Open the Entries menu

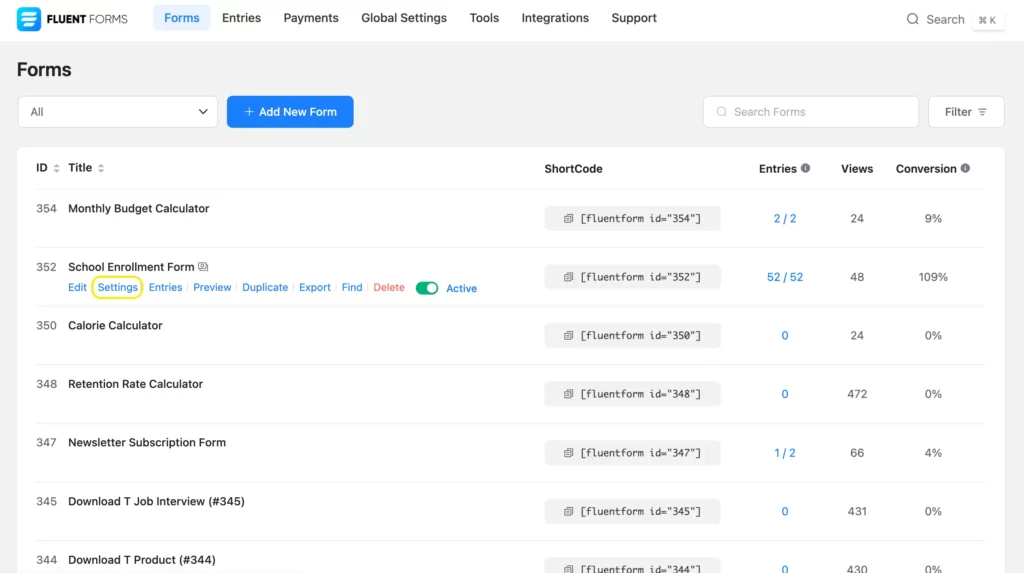[242, 18]
